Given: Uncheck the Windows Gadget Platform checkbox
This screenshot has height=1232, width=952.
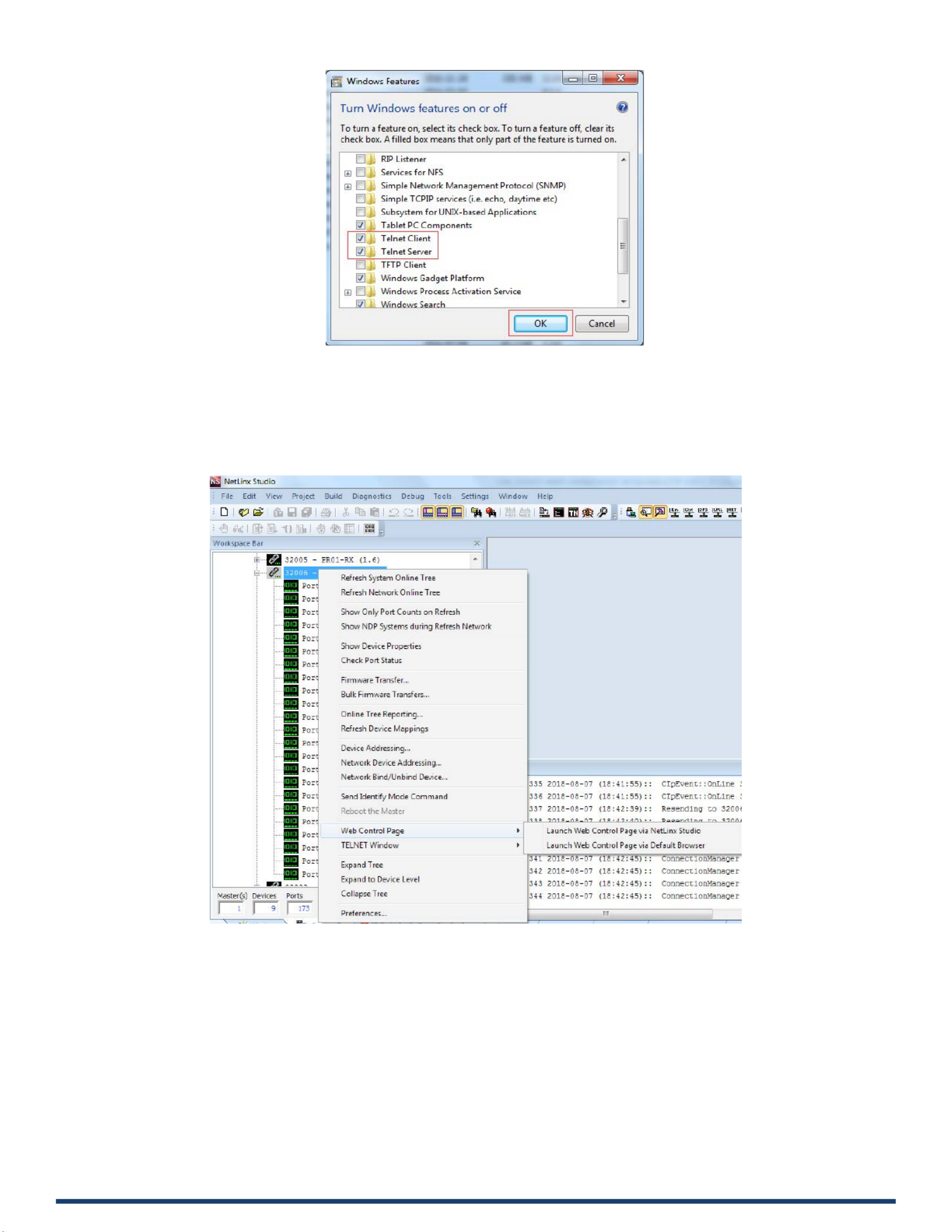Looking at the screenshot, I should (361, 278).
